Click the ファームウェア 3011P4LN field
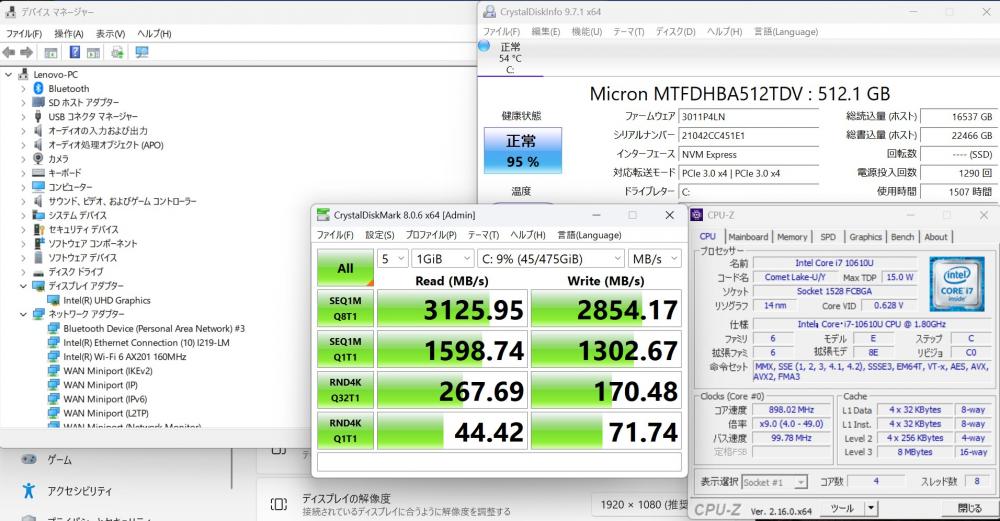The width and height of the screenshot is (1000, 521). [749, 117]
